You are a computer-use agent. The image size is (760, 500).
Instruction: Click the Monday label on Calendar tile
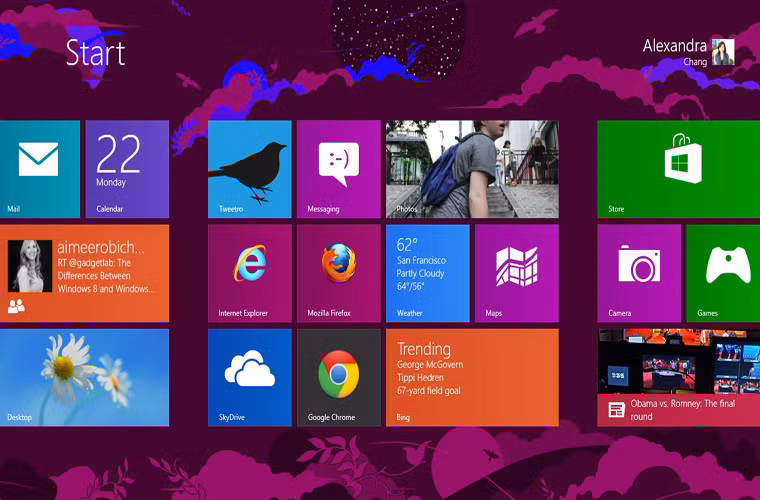(x=111, y=183)
